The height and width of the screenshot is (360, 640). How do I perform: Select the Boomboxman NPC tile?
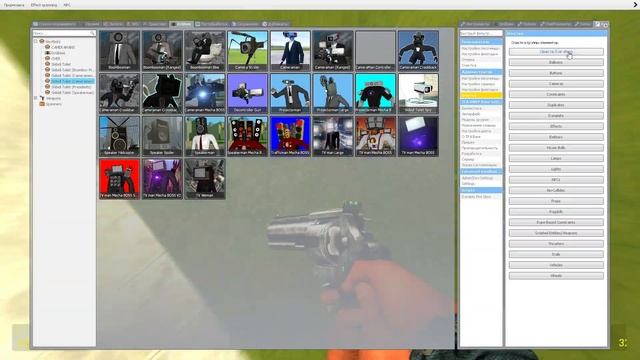[x=119, y=51]
